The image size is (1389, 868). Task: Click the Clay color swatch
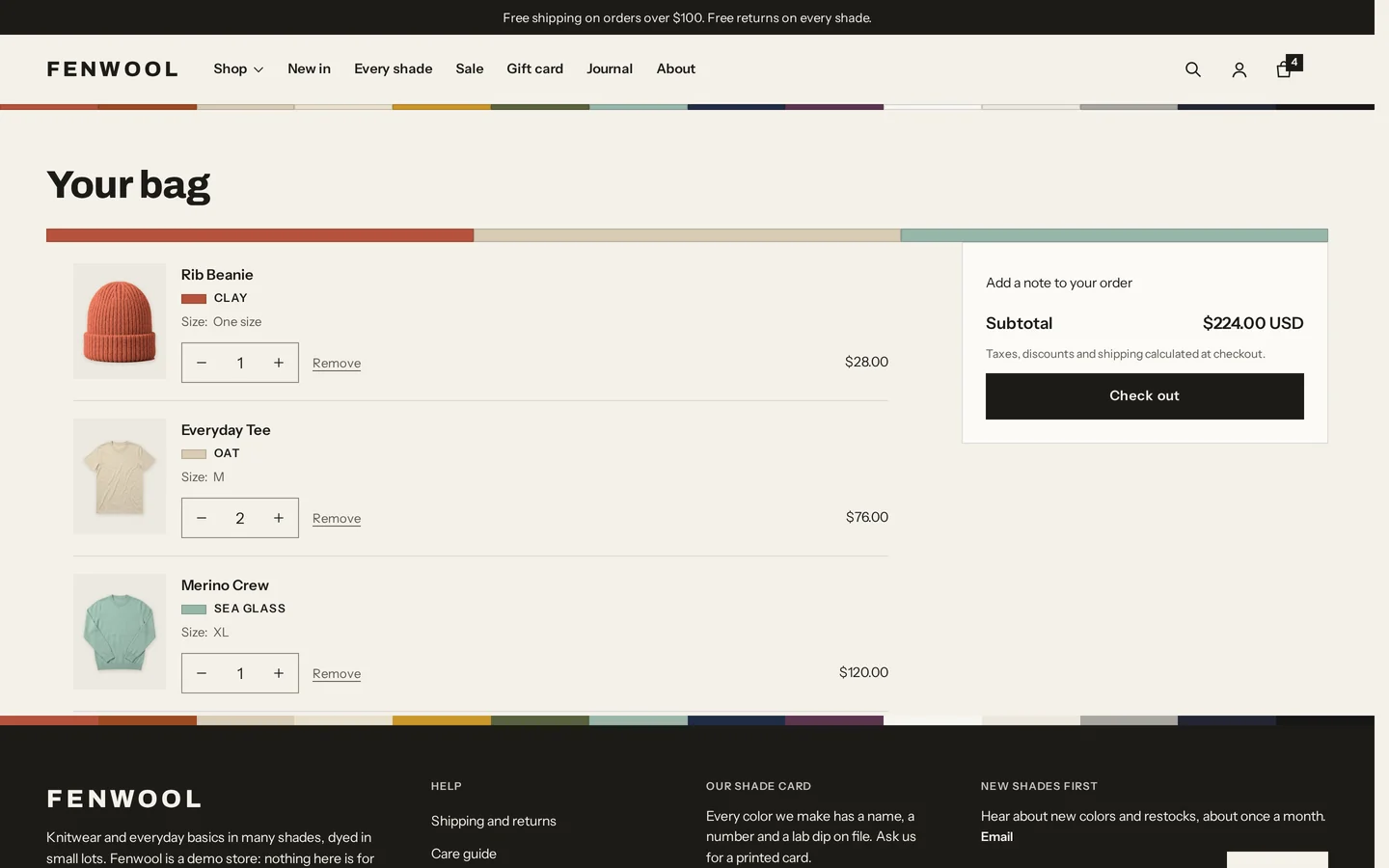[x=194, y=299]
